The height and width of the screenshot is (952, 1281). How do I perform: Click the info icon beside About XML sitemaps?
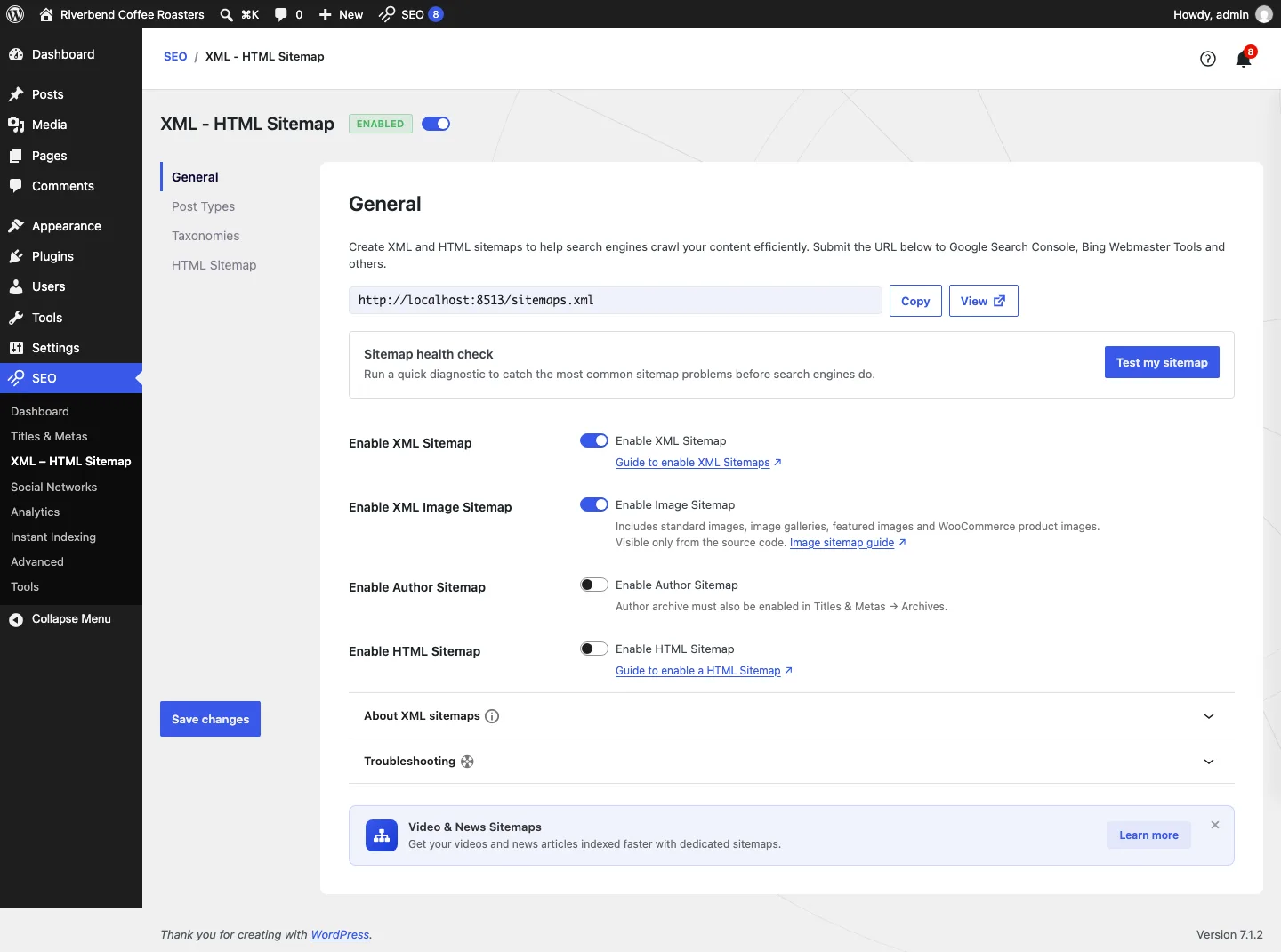tap(492, 716)
